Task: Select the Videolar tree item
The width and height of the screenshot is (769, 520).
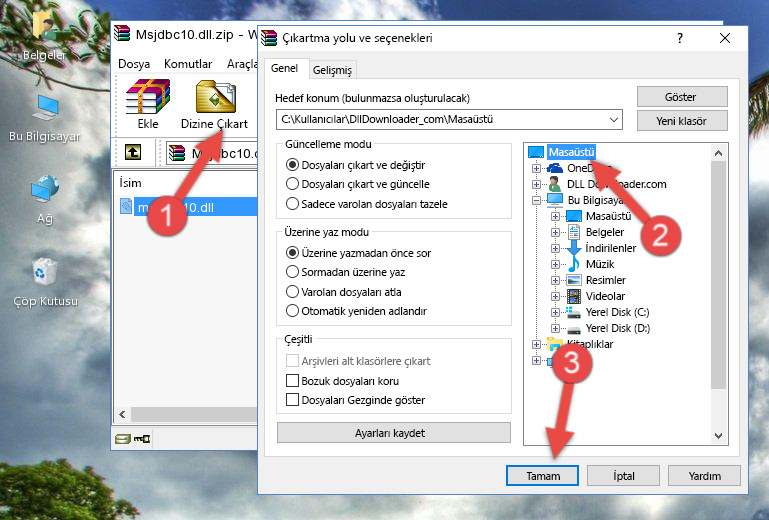Action: point(605,296)
